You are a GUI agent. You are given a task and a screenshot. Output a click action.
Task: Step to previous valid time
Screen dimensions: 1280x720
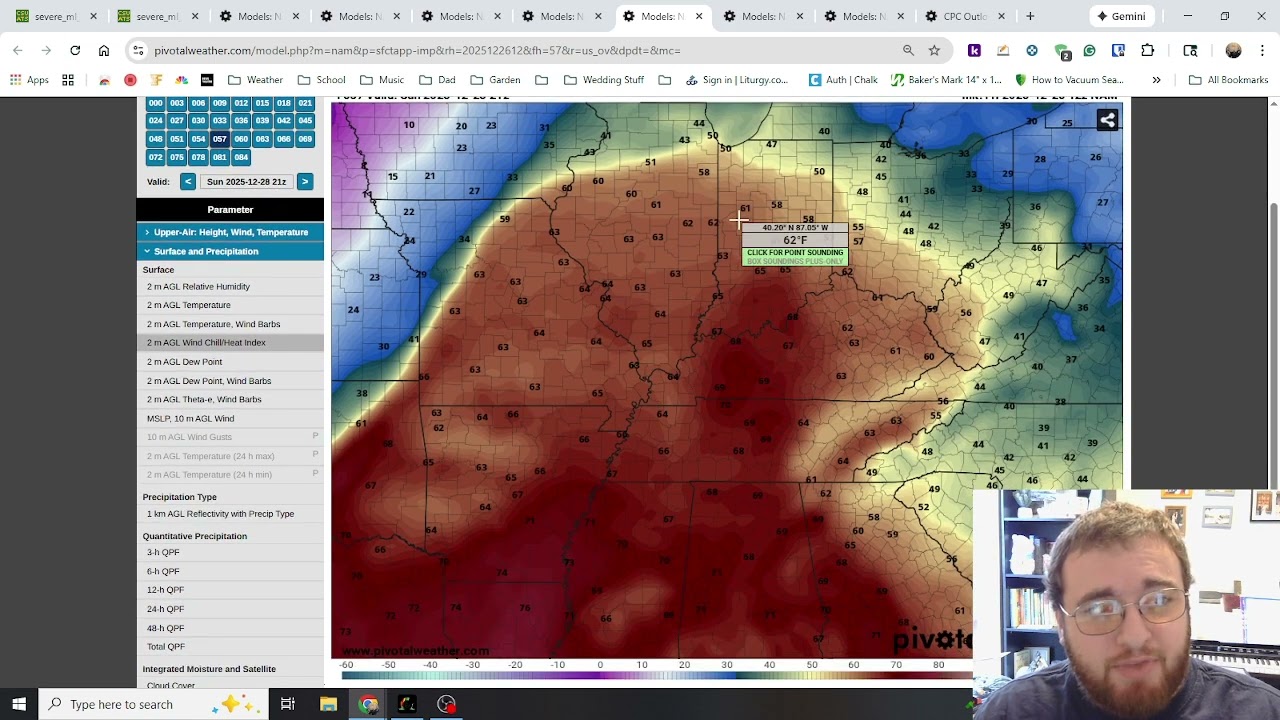coord(187,182)
